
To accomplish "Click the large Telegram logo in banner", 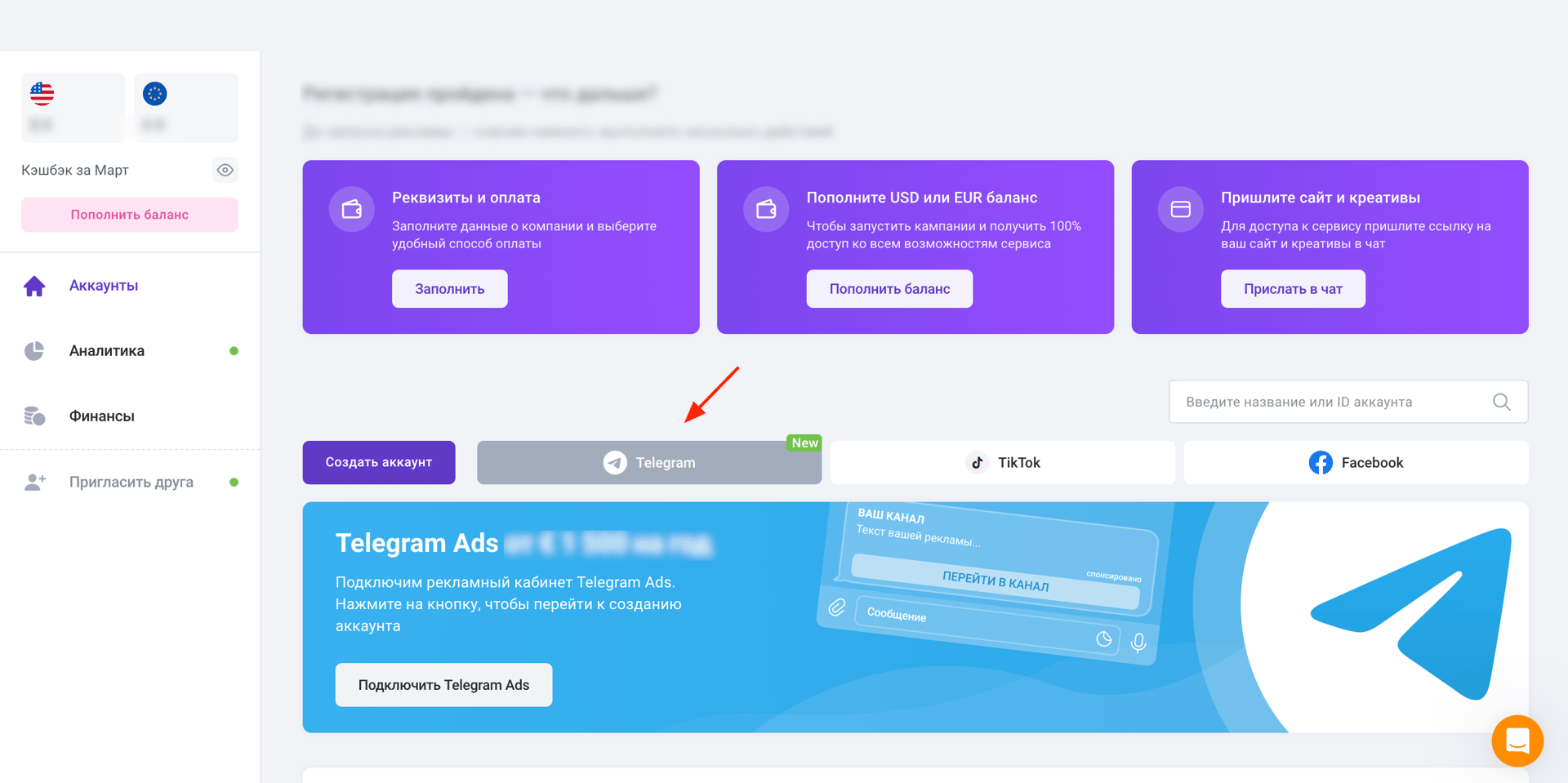I will point(1412,614).
